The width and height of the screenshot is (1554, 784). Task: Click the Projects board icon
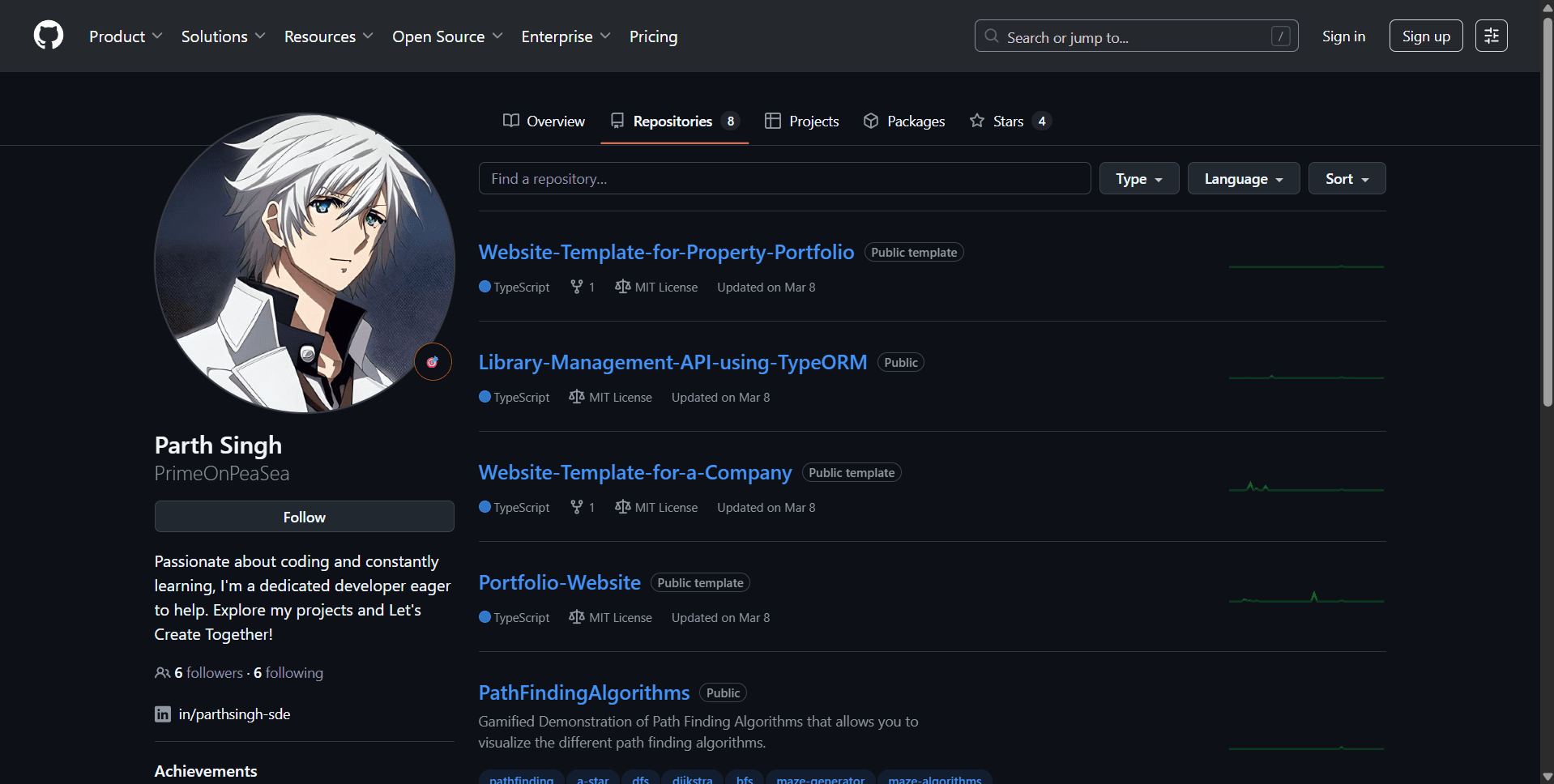(x=771, y=121)
